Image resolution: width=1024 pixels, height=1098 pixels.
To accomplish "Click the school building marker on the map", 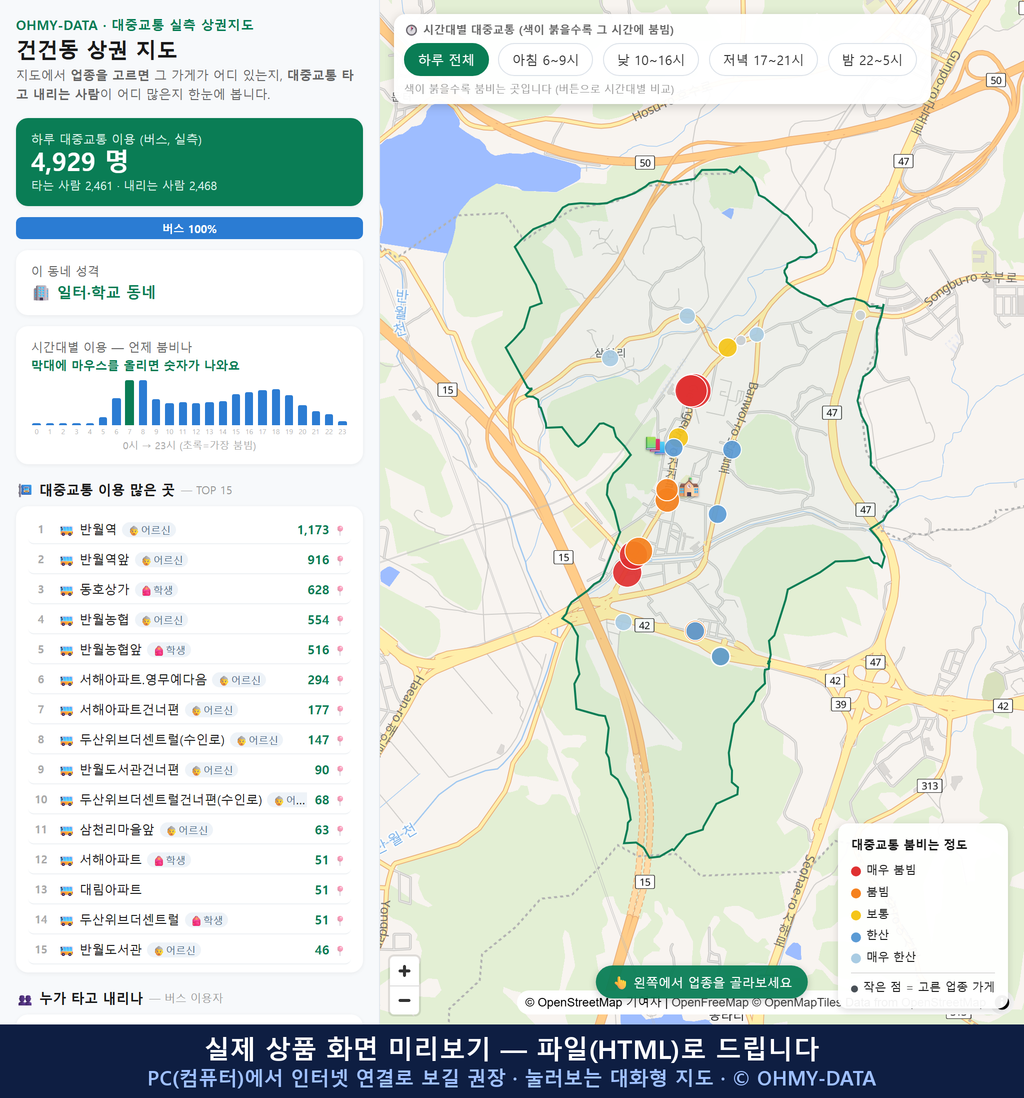I will point(689,487).
